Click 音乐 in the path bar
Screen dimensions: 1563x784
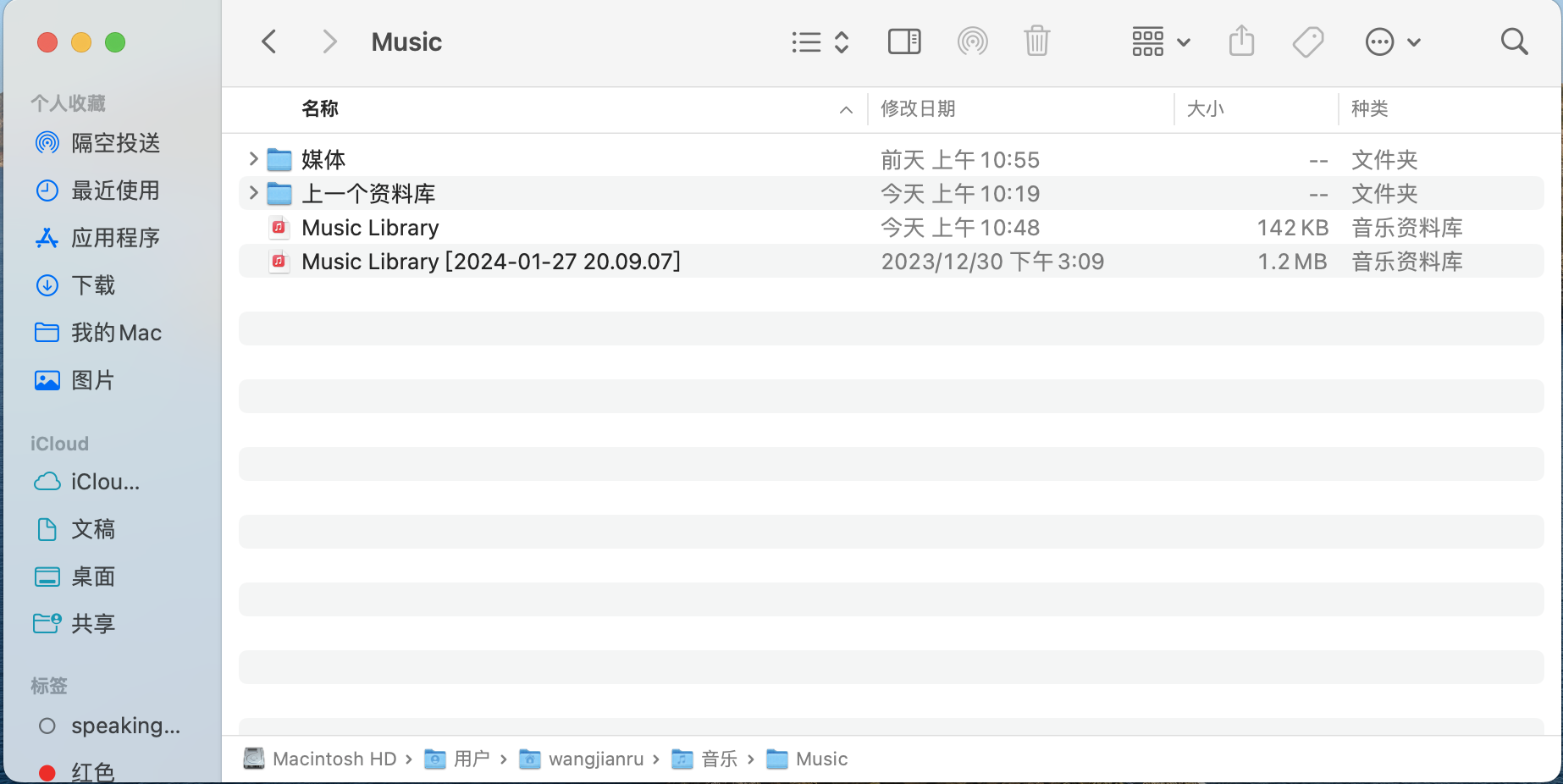click(720, 759)
